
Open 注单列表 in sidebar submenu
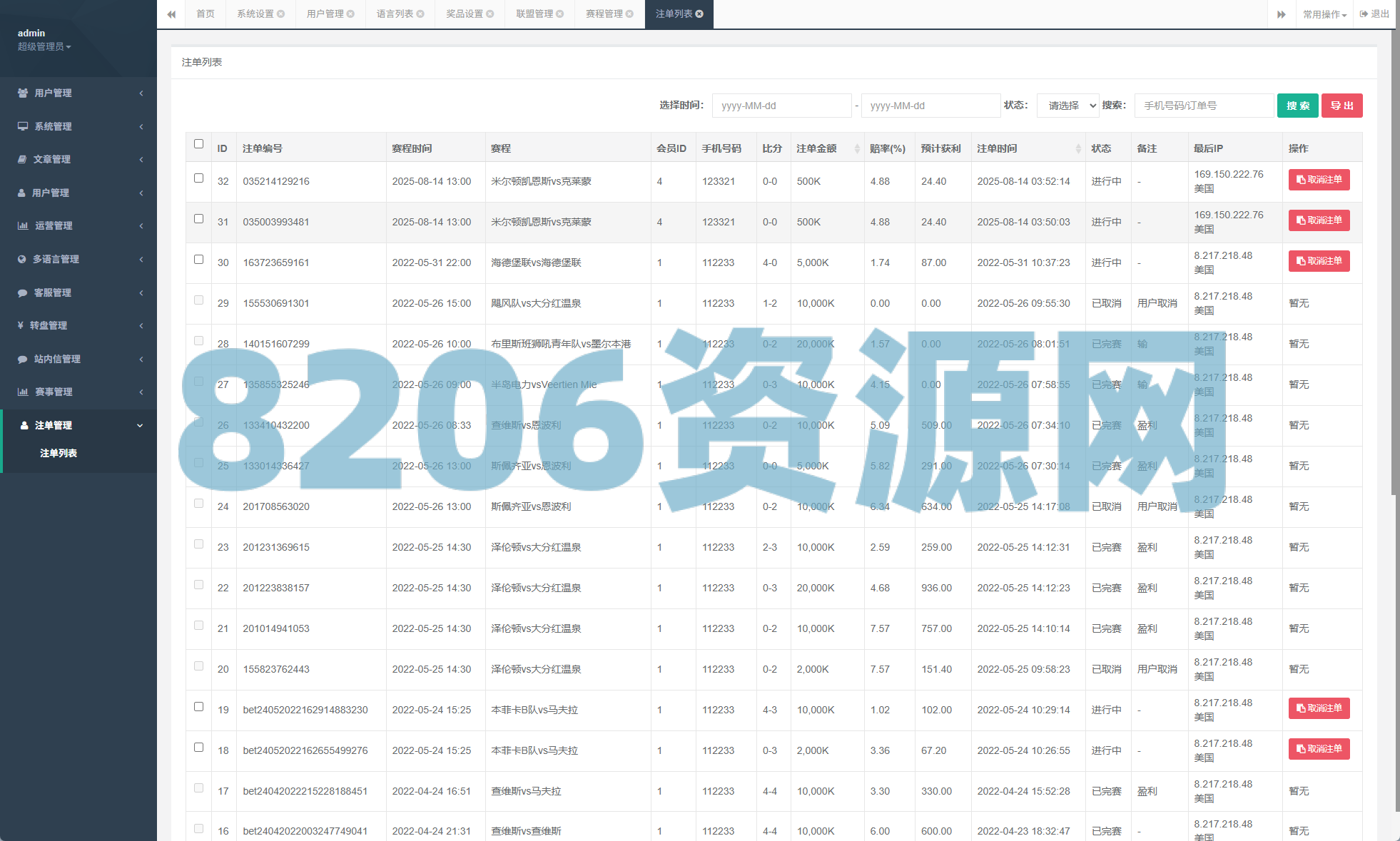pyautogui.click(x=59, y=454)
